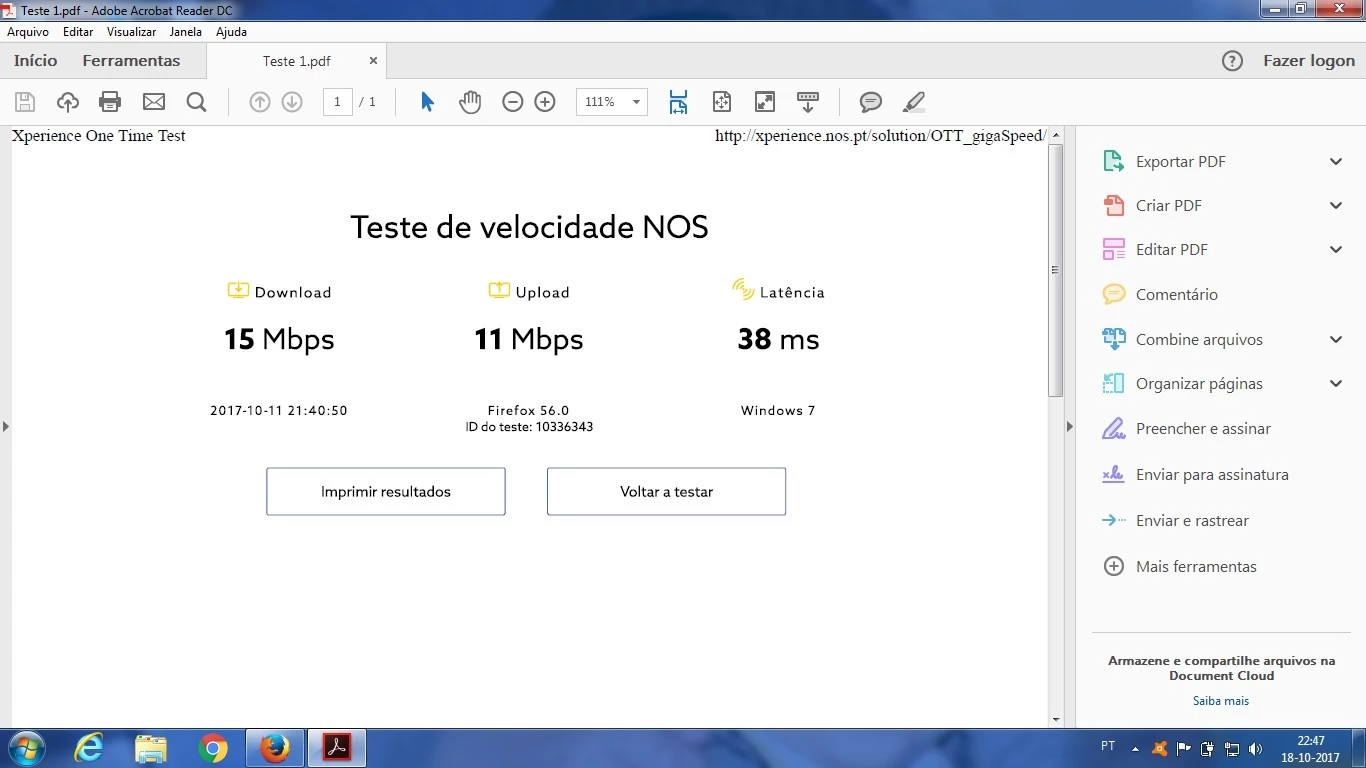Viewport: 1366px width, 768px height.
Task: Zoom in with the plus circle icon
Action: [x=545, y=102]
